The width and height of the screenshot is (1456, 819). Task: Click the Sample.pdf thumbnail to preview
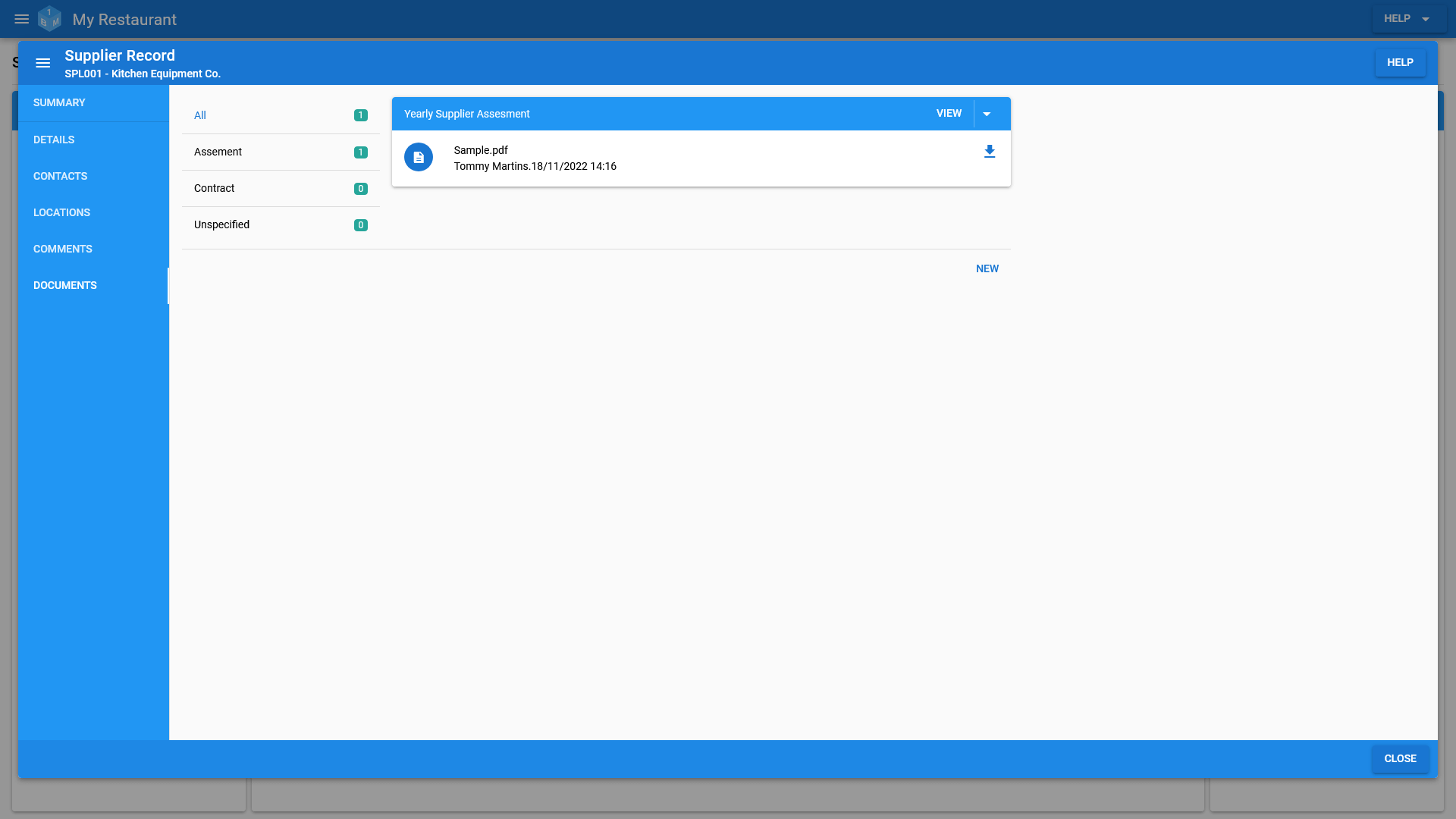tap(419, 158)
